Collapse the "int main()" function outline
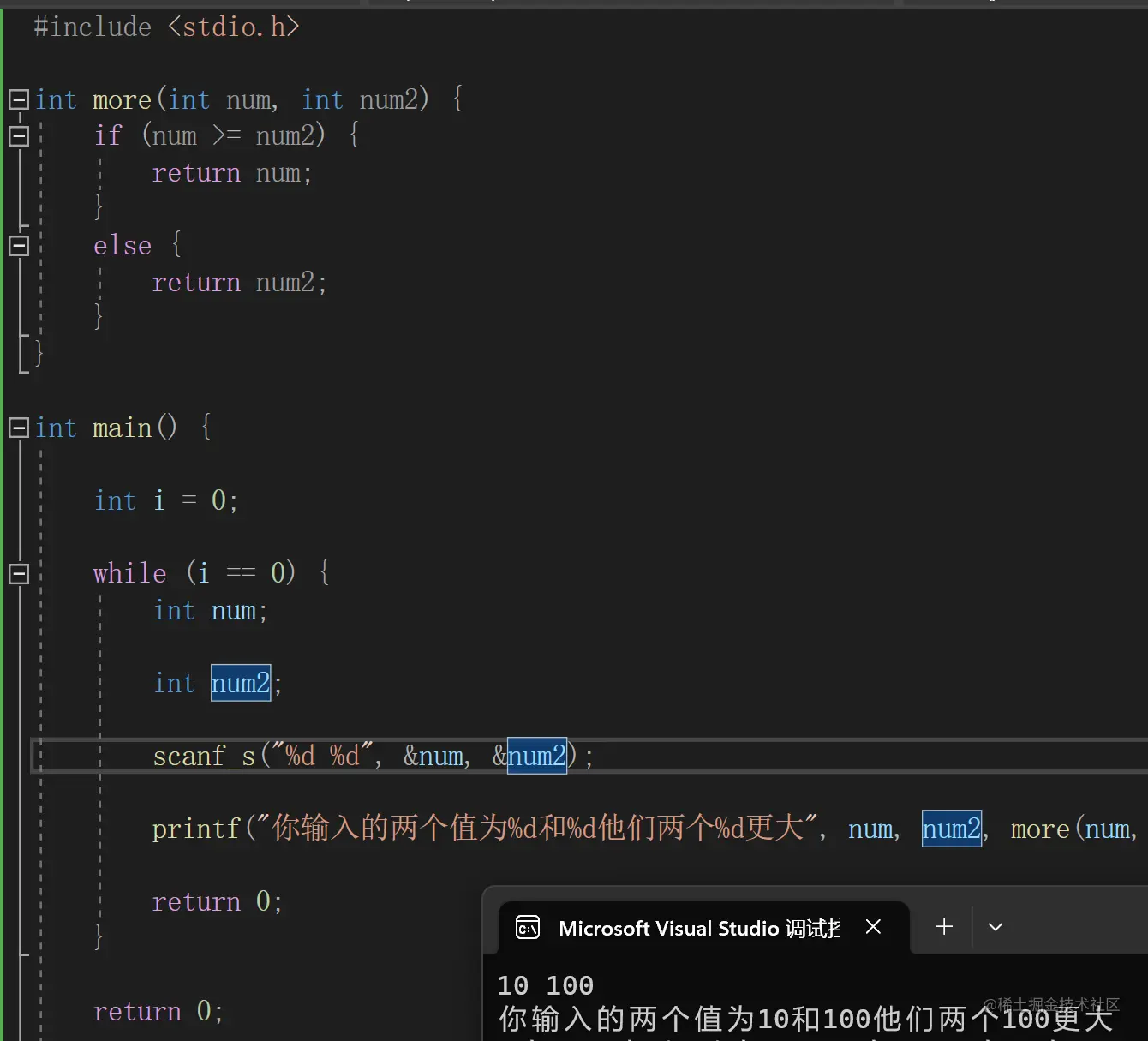 tap(19, 427)
